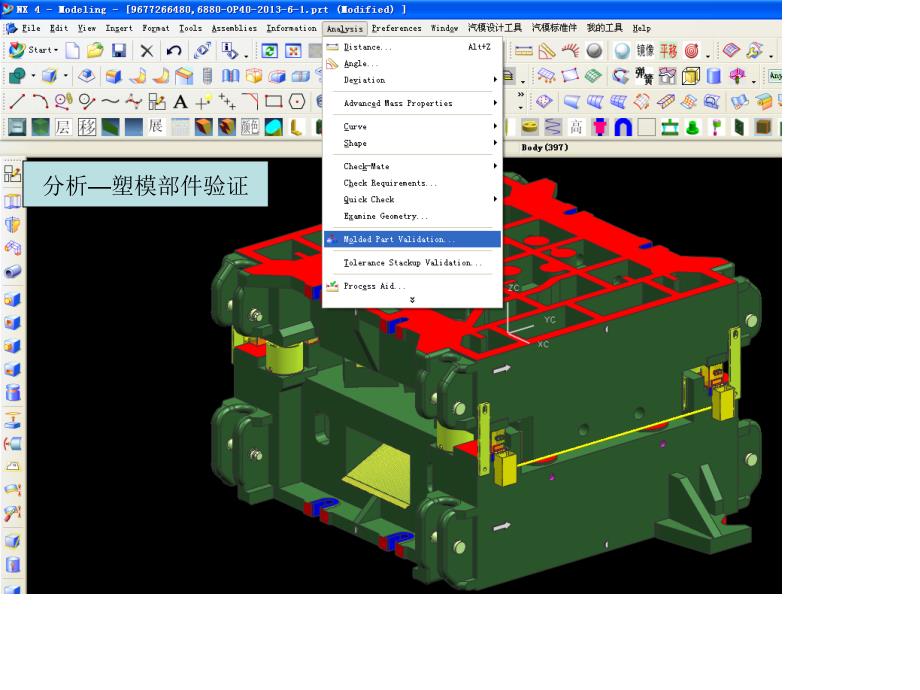Expand more Analysis menu items chevron
The height and width of the screenshot is (690, 920).
click(x=412, y=300)
